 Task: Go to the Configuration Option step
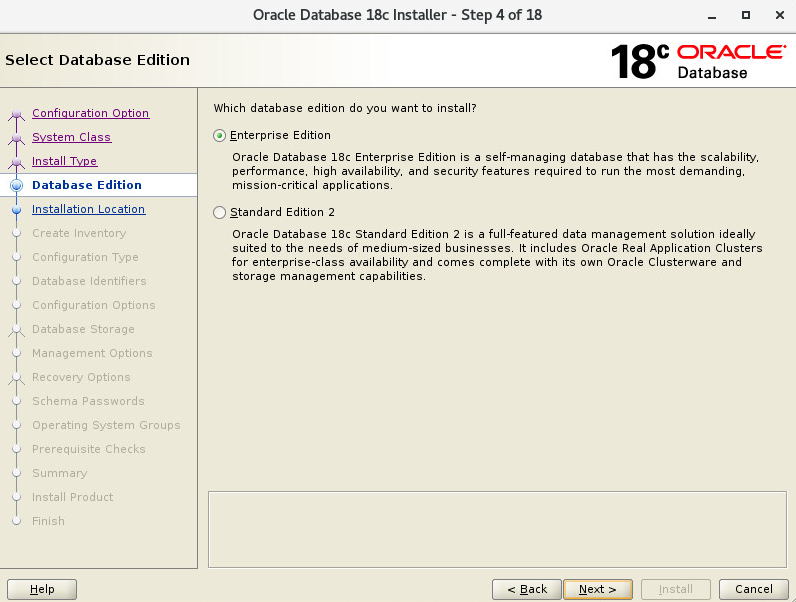tap(90, 113)
